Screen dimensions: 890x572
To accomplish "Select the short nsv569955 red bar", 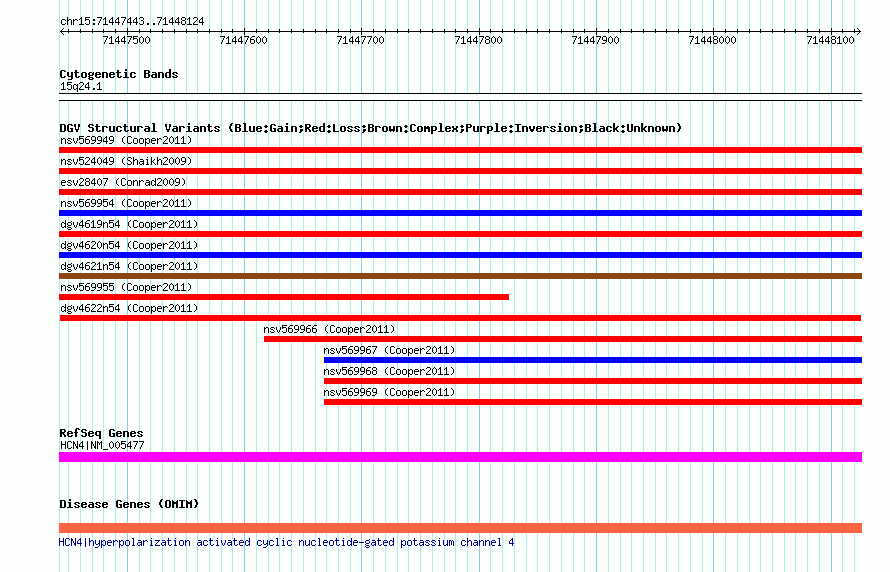I will click(284, 297).
